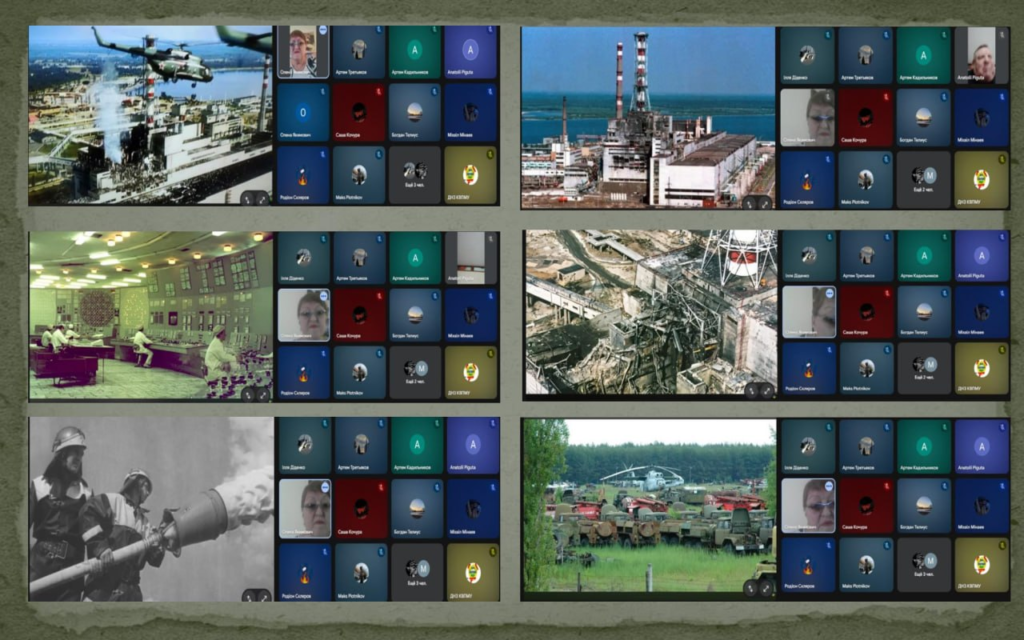Choose Артем Третьяков tile beside destroyed reactor aerial photo

(865, 256)
